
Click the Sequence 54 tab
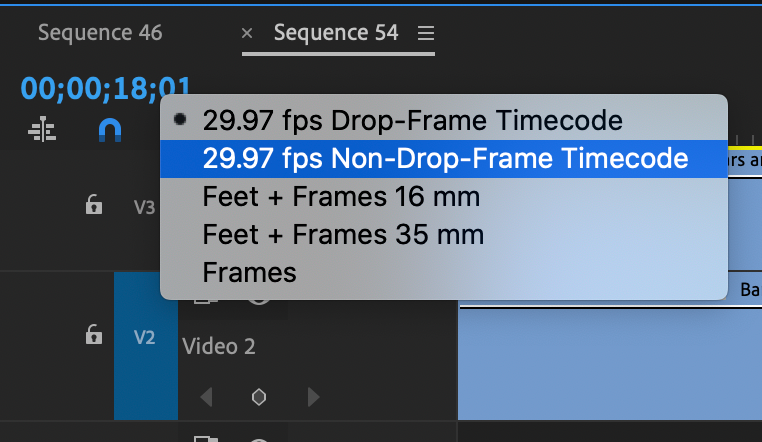click(336, 33)
